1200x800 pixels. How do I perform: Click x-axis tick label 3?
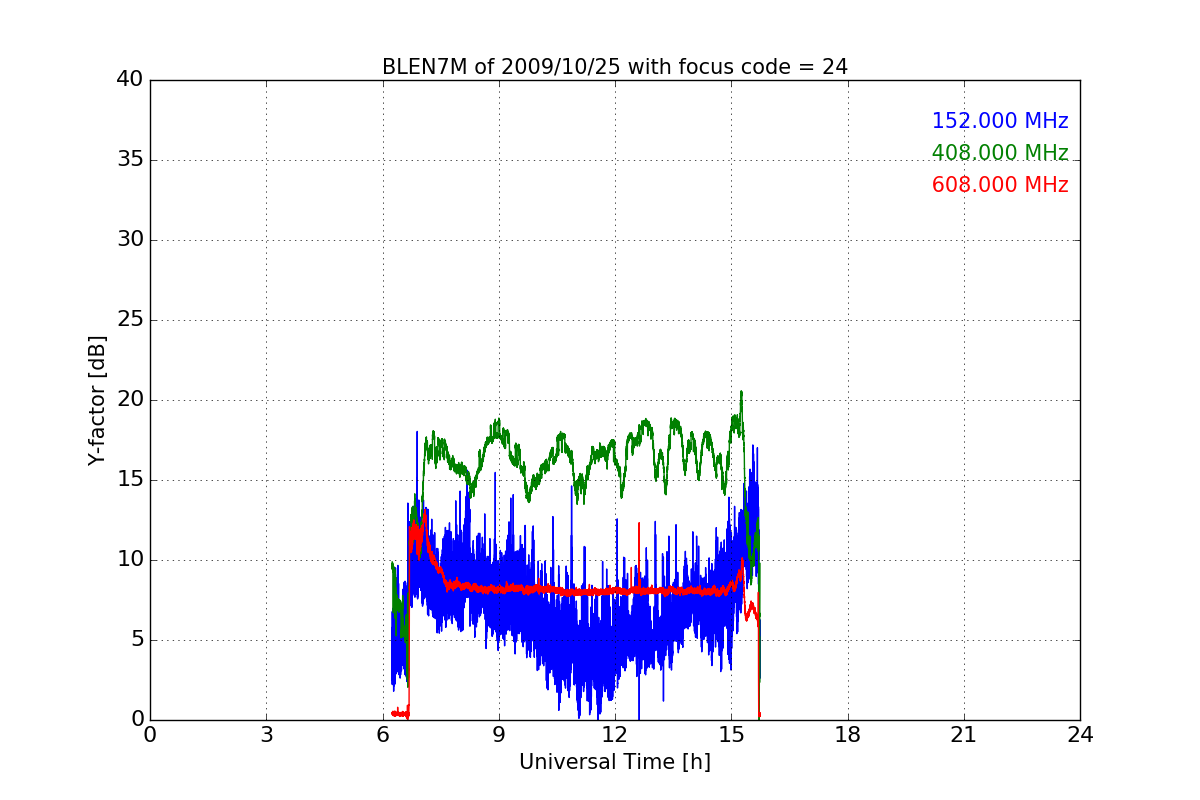tap(266, 735)
